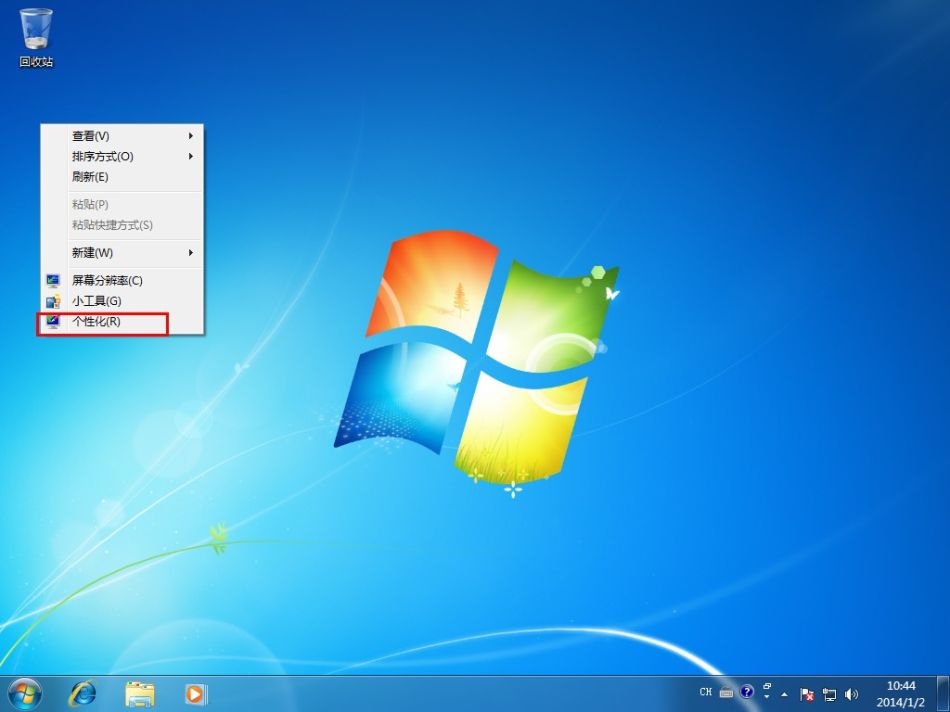Click the language bar restore icon
Image resolution: width=950 pixels, height=712 pixels.
coord(767,686)
